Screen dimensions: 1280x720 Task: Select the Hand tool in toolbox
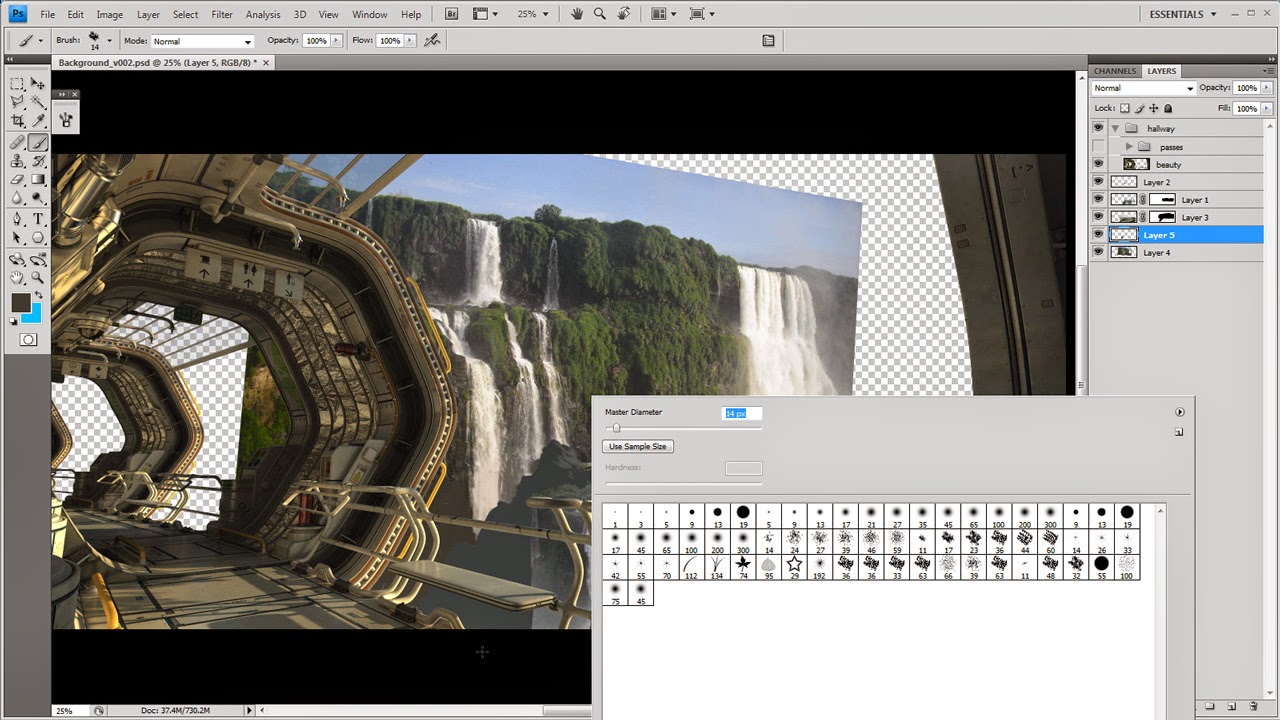[x=17, y=278]
